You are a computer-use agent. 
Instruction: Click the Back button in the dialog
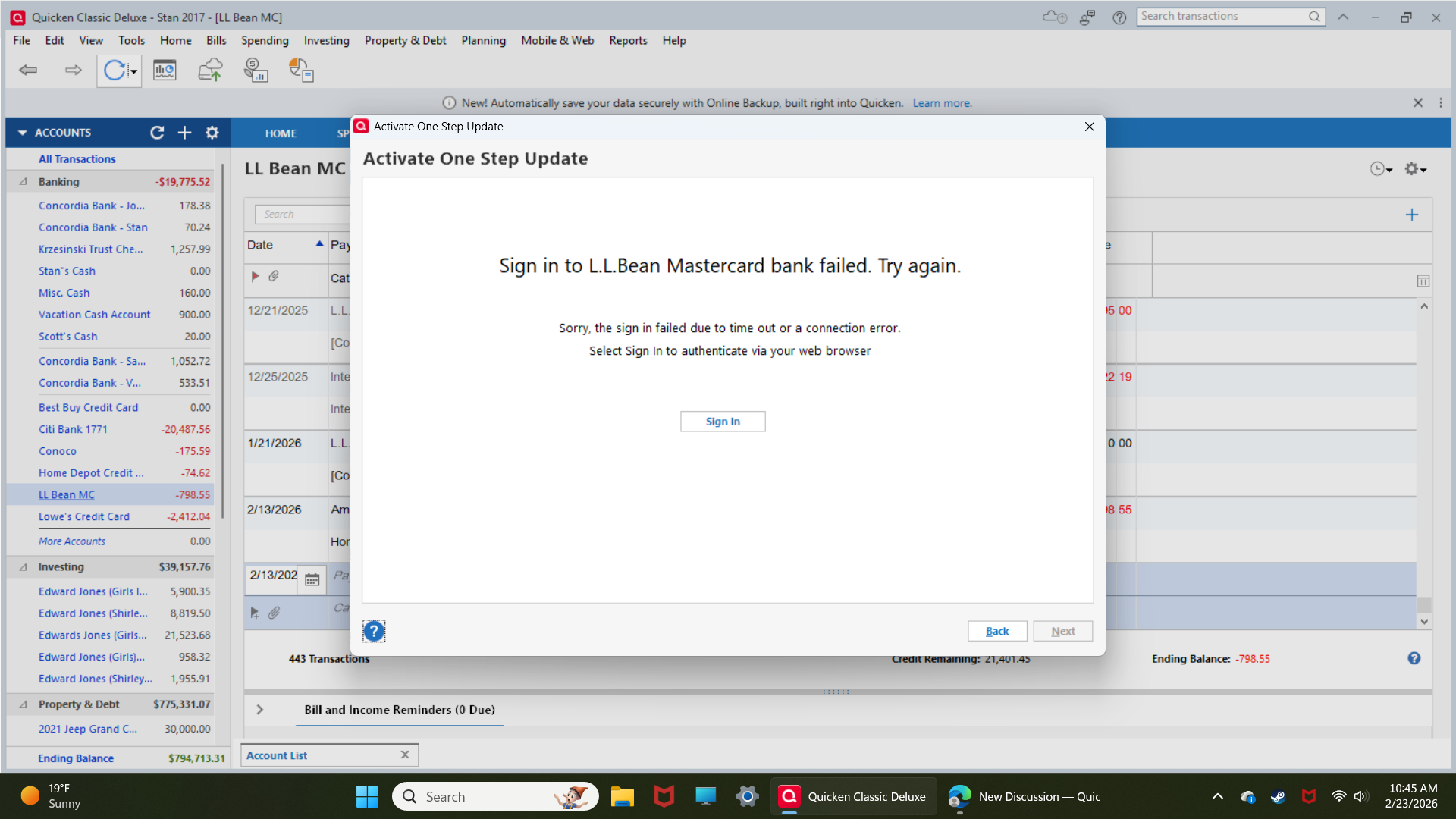996,630
